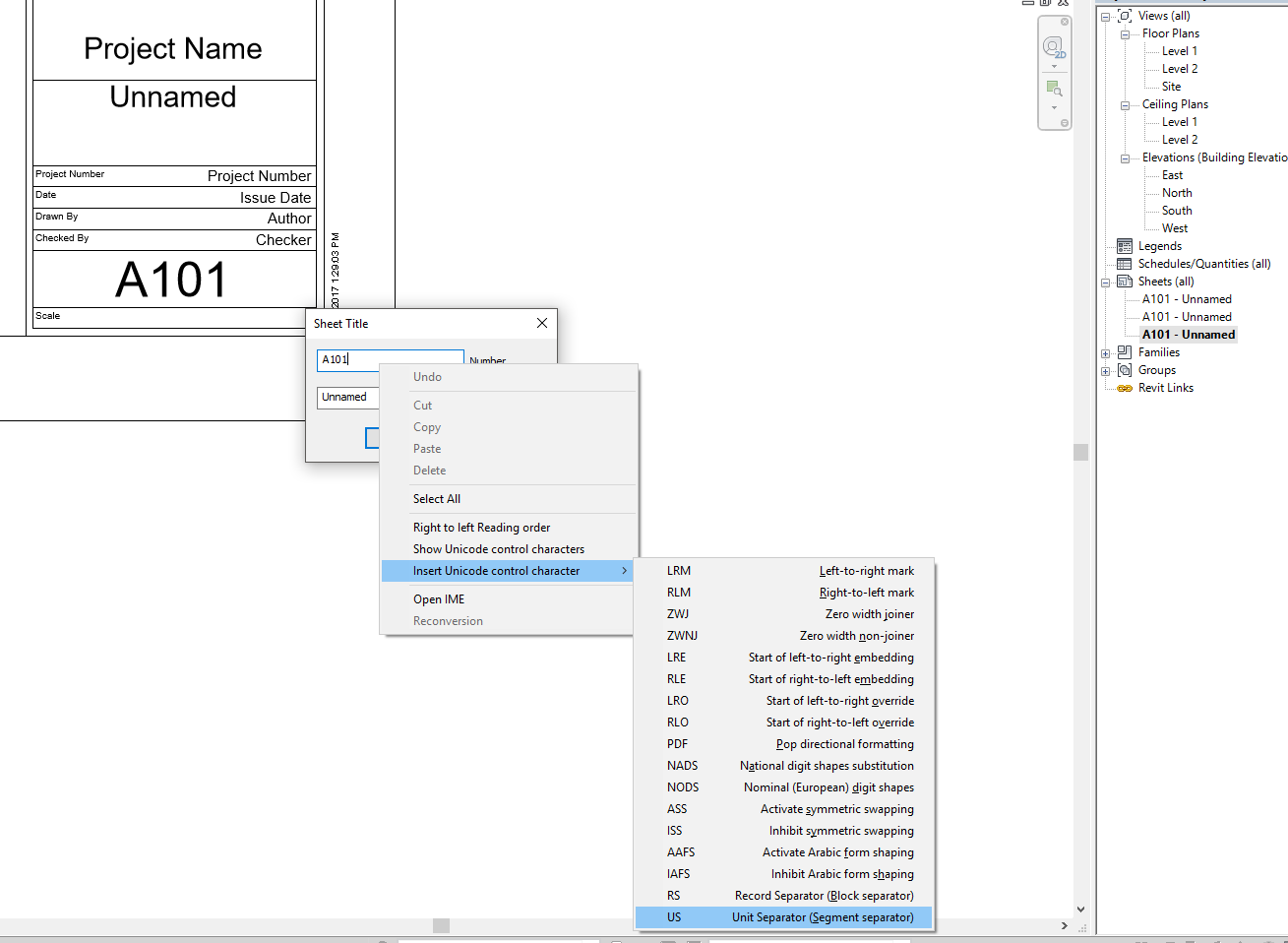The height and width of the screenshot is (943, 1288).
Task: Select the zoom region tool on the Navigation Bar
Action: [1054, 88]
